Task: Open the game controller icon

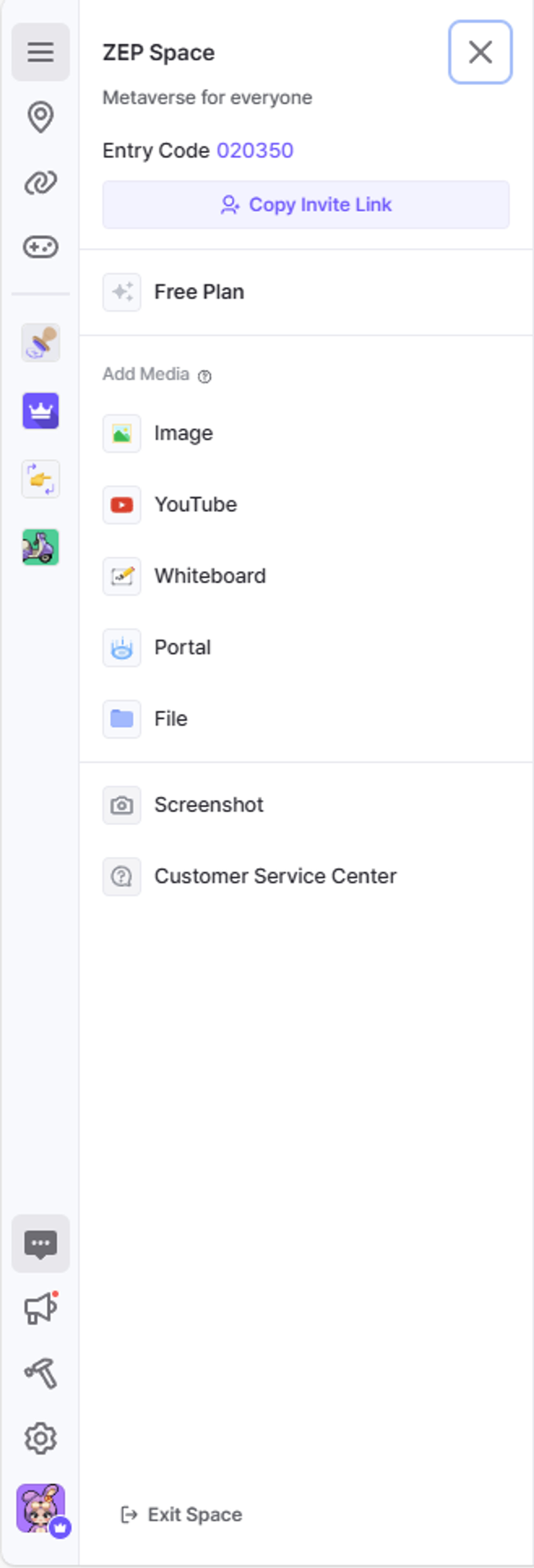Action: coord(40,247)
